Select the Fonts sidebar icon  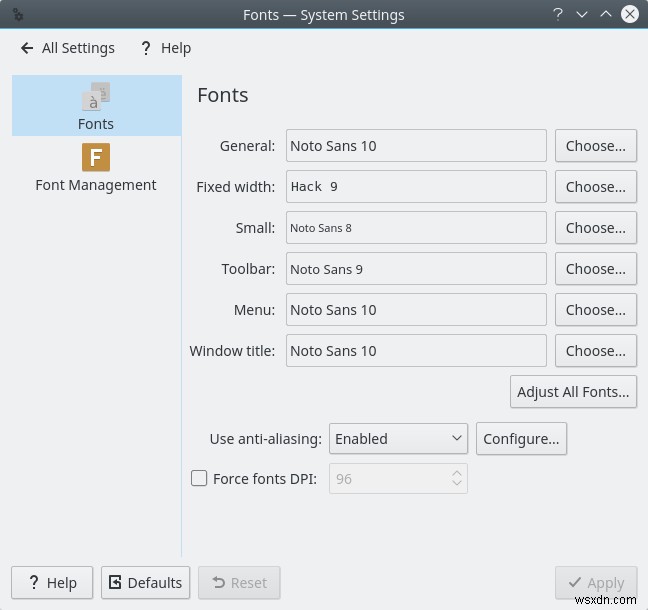[x=96, y=98]
